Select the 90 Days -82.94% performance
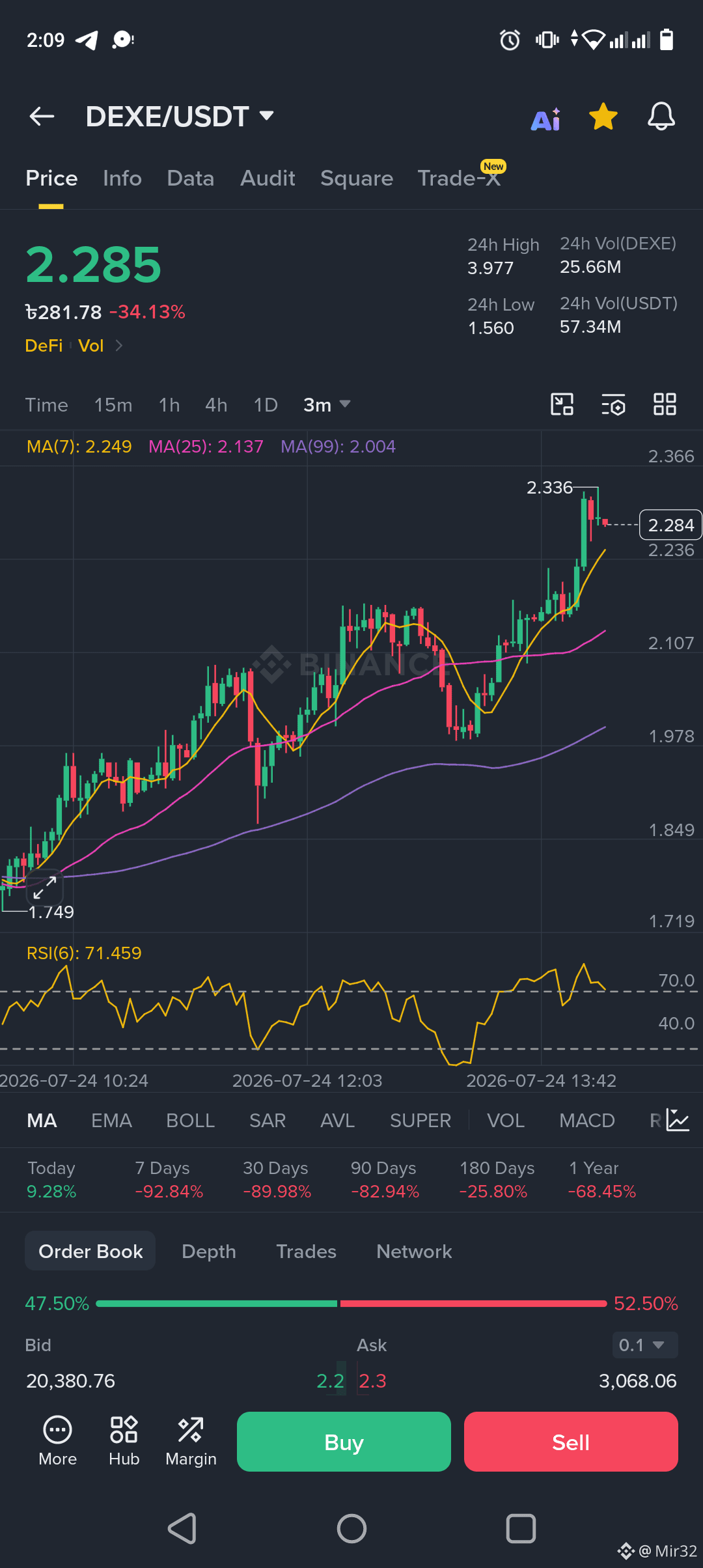The width and height of the screenshot is (703, 1568). coord(385,1180)
